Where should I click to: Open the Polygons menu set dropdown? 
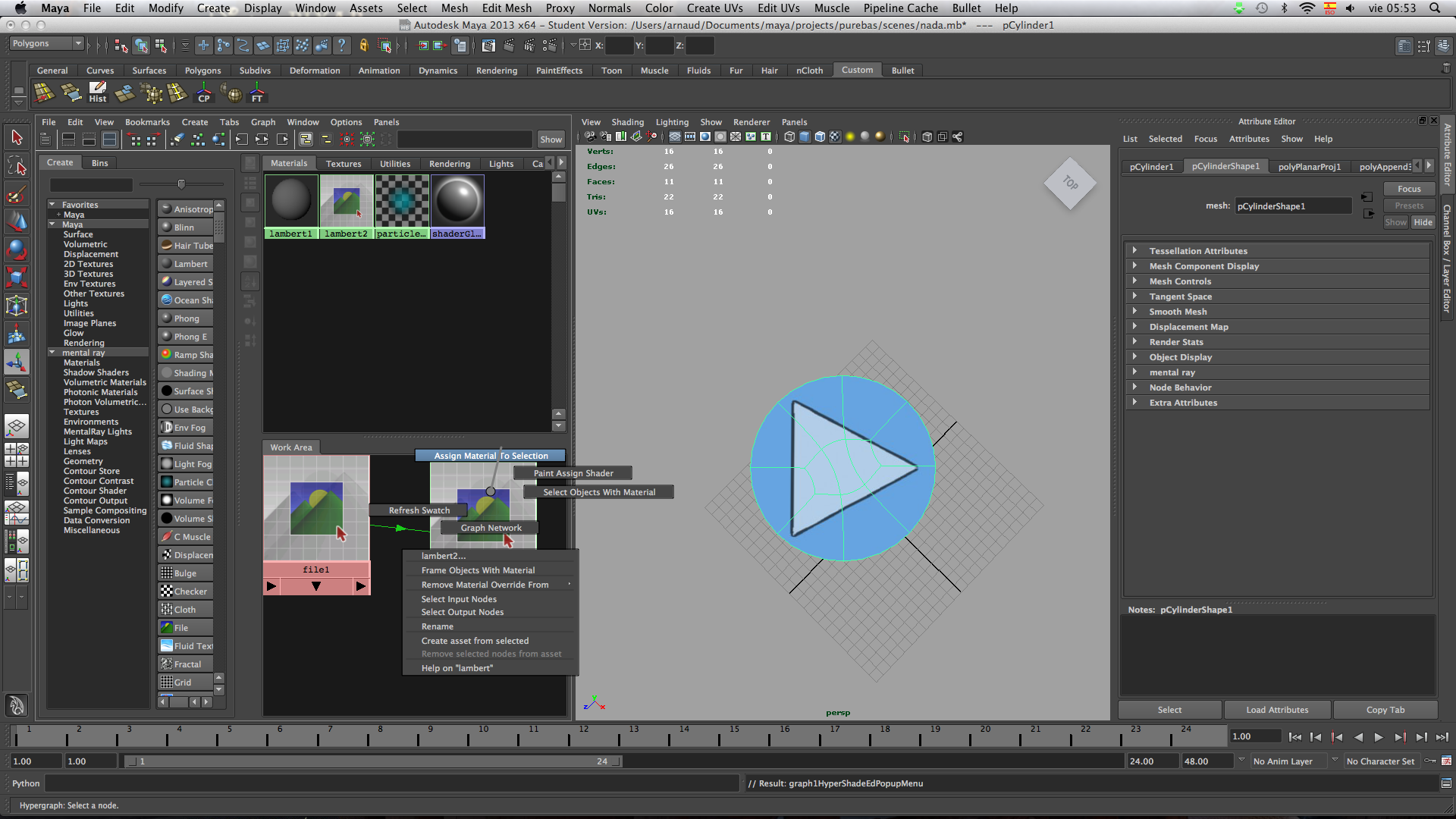45,44
